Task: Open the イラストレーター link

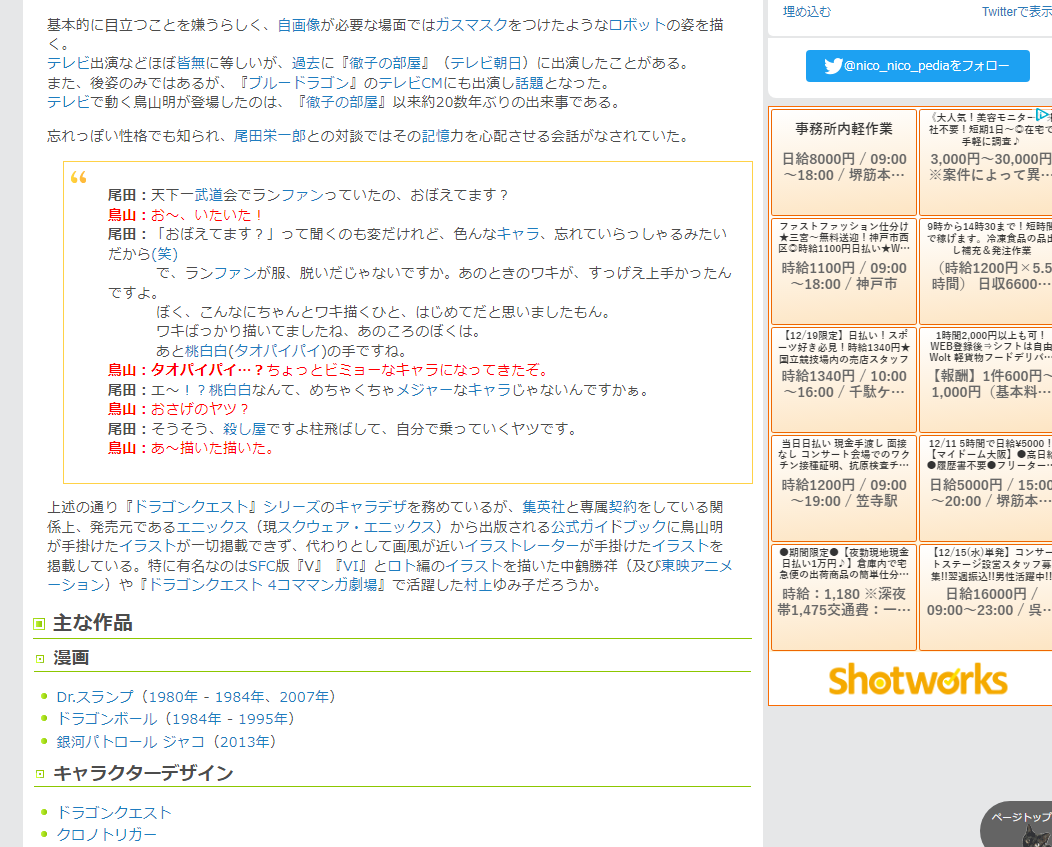Action: (x=521, y=546)
